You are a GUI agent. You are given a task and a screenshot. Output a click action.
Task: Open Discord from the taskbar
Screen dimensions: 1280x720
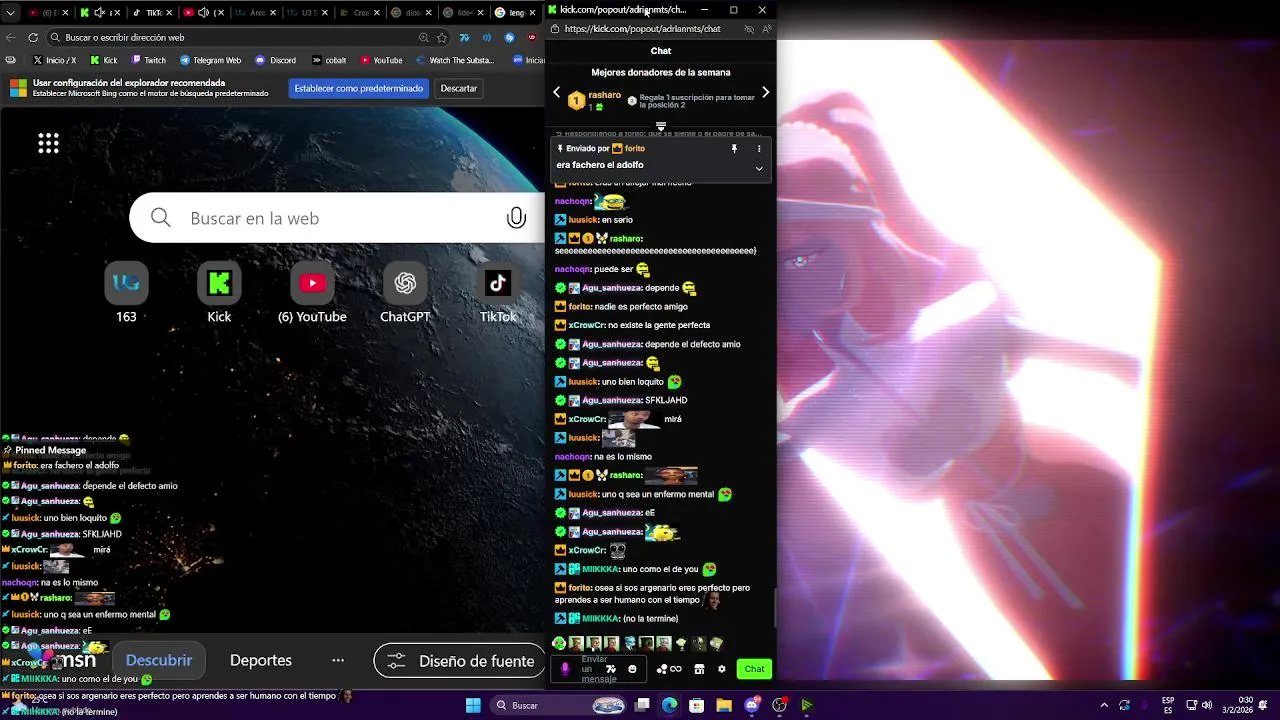click(752, 705)
